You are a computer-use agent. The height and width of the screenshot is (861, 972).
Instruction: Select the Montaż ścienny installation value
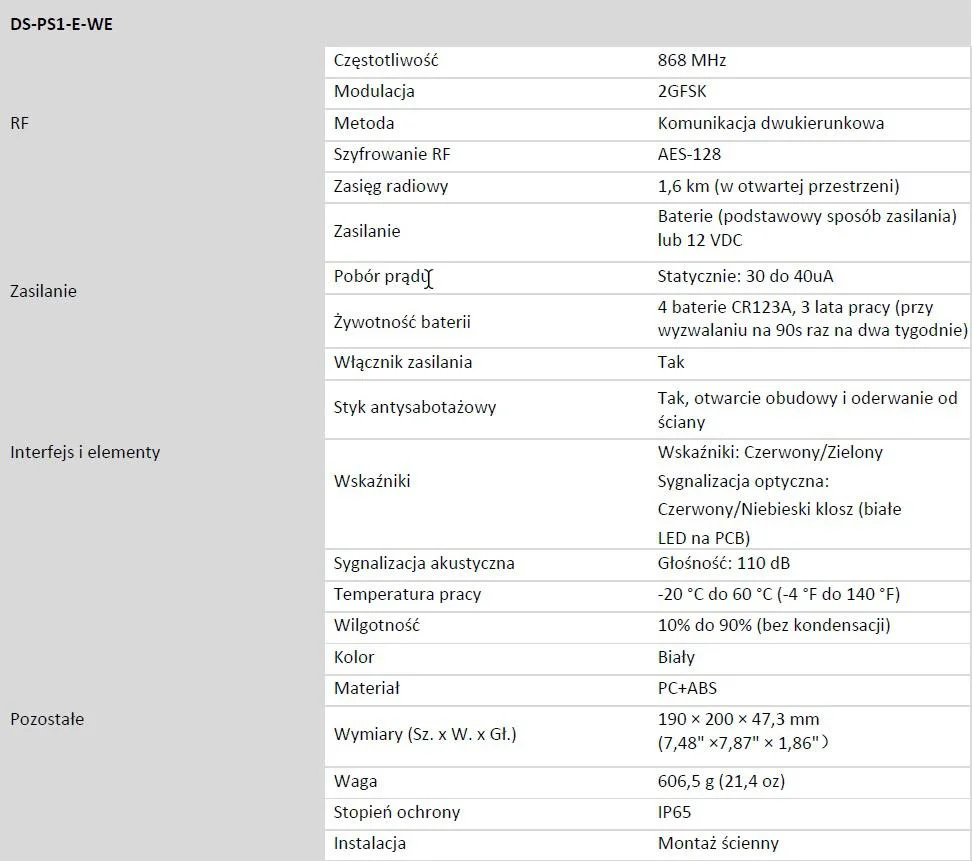pyautogui.click(x=718, y=843)
